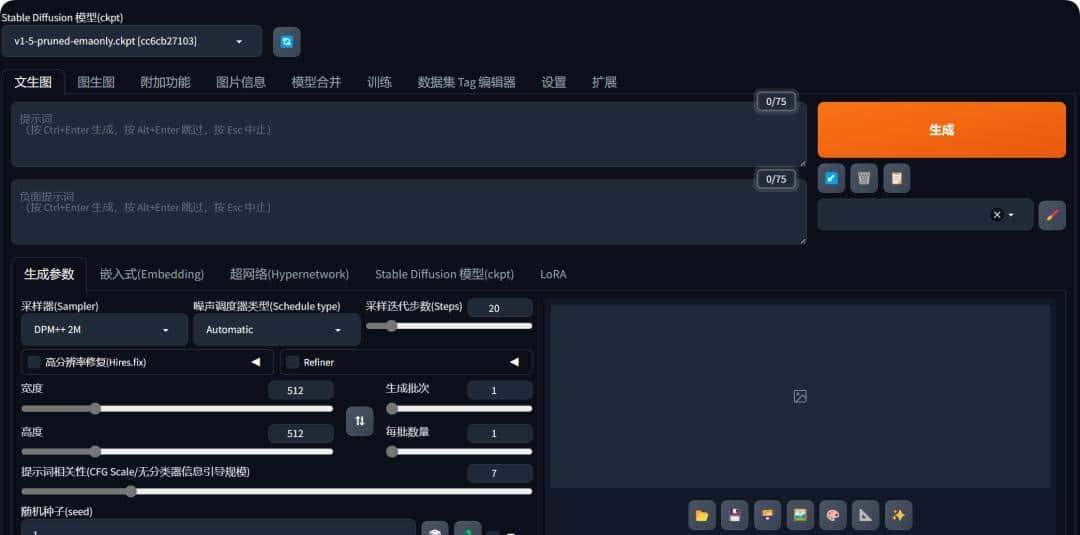Image resolution: width=1080 pixels, height=535 pixels.
Task: Open the 训练 tab
Action: point(380,82)
